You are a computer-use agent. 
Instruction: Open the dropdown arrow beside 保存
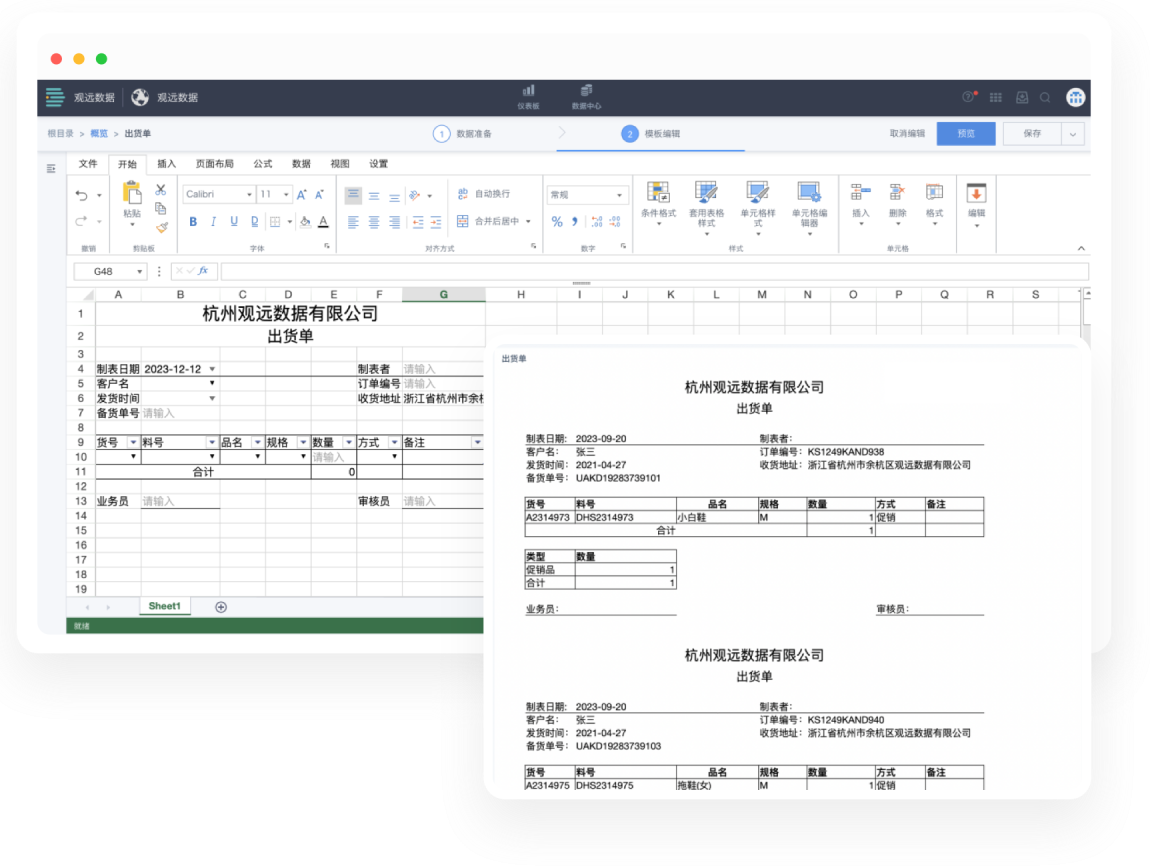[1073, 134]
